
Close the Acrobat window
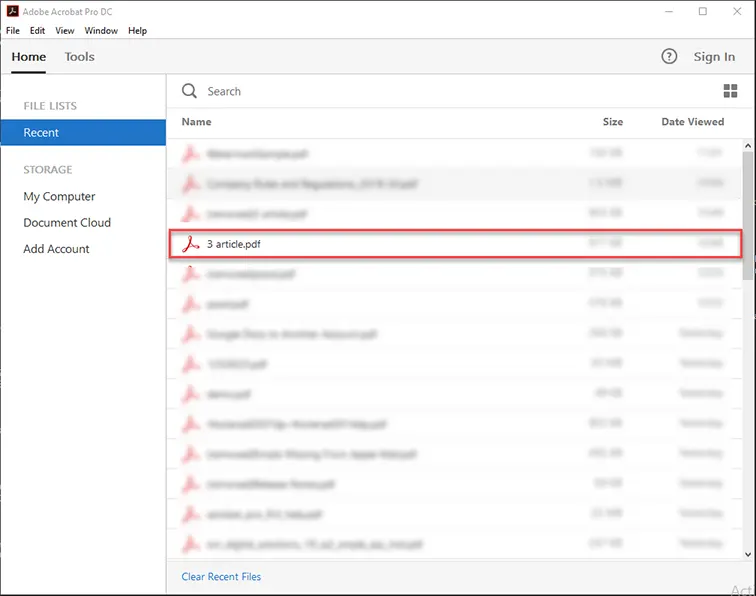coord(737,12)
